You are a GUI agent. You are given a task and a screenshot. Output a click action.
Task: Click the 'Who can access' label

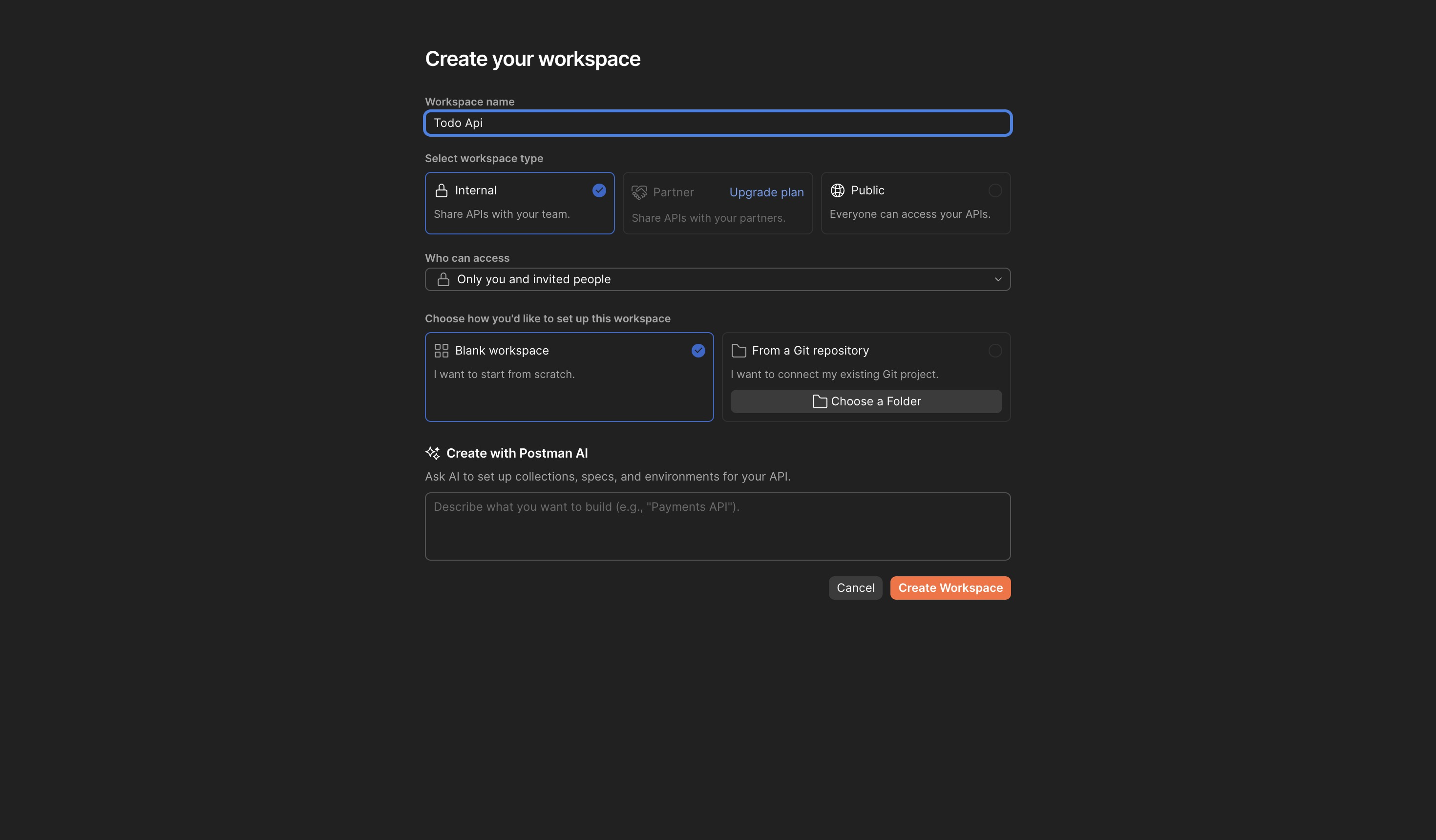tap(467, 258)
